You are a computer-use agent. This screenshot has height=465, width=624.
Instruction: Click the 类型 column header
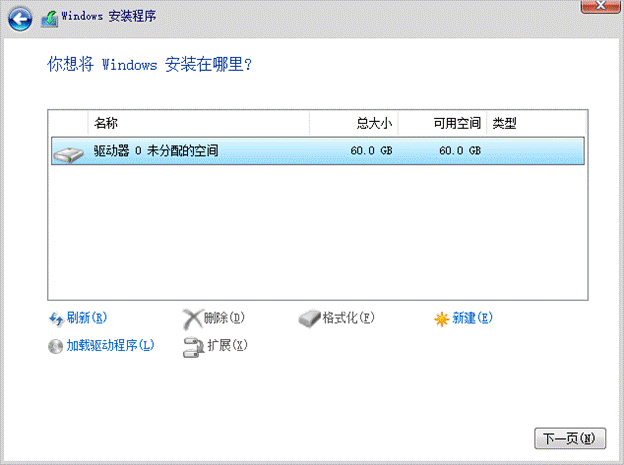point(536,123)
